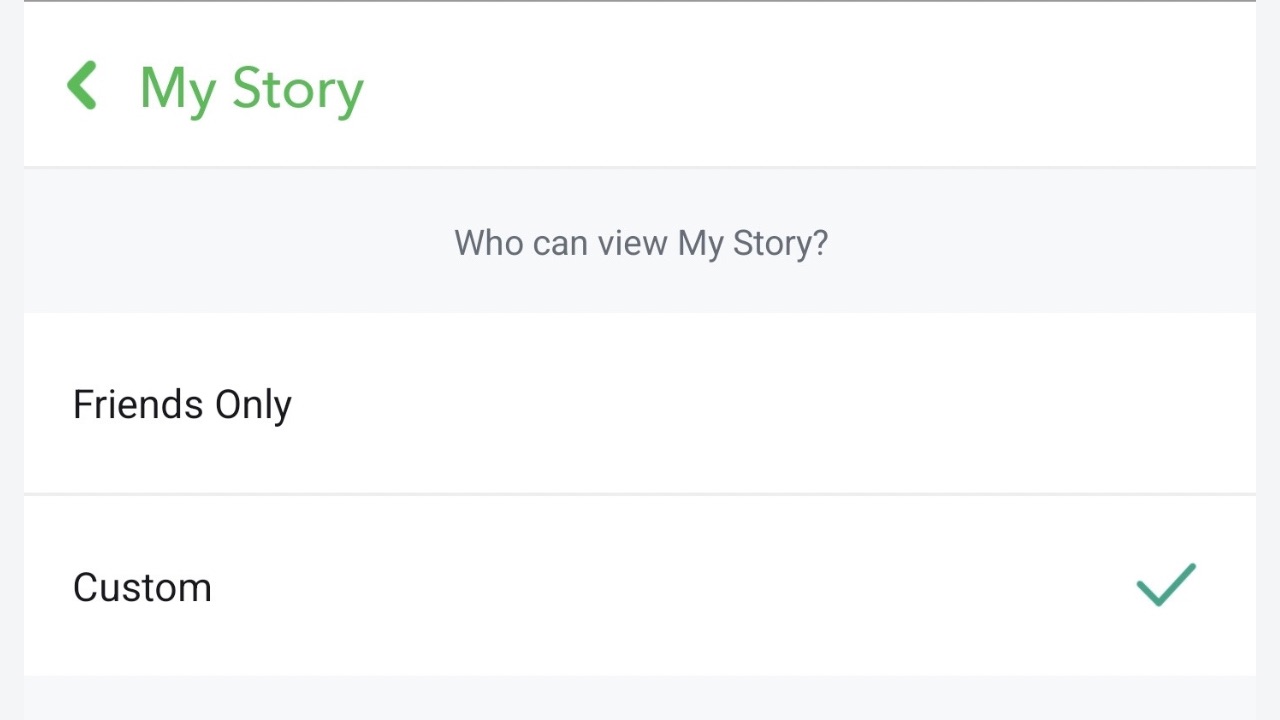This screenshot has width=1280, height=720.
Task: Click the word "Custom" in the list
Action: (142, 587)
